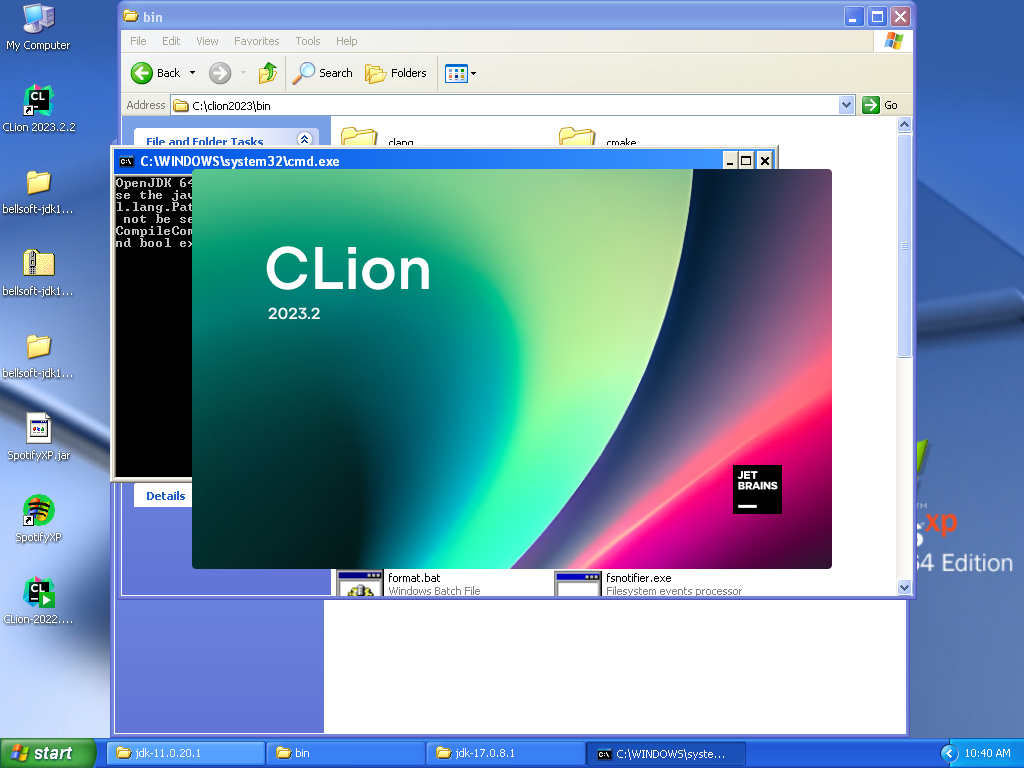Open the CLion-2022 installer on desktop
The image size is (1024, 768).
click(38, 601)
